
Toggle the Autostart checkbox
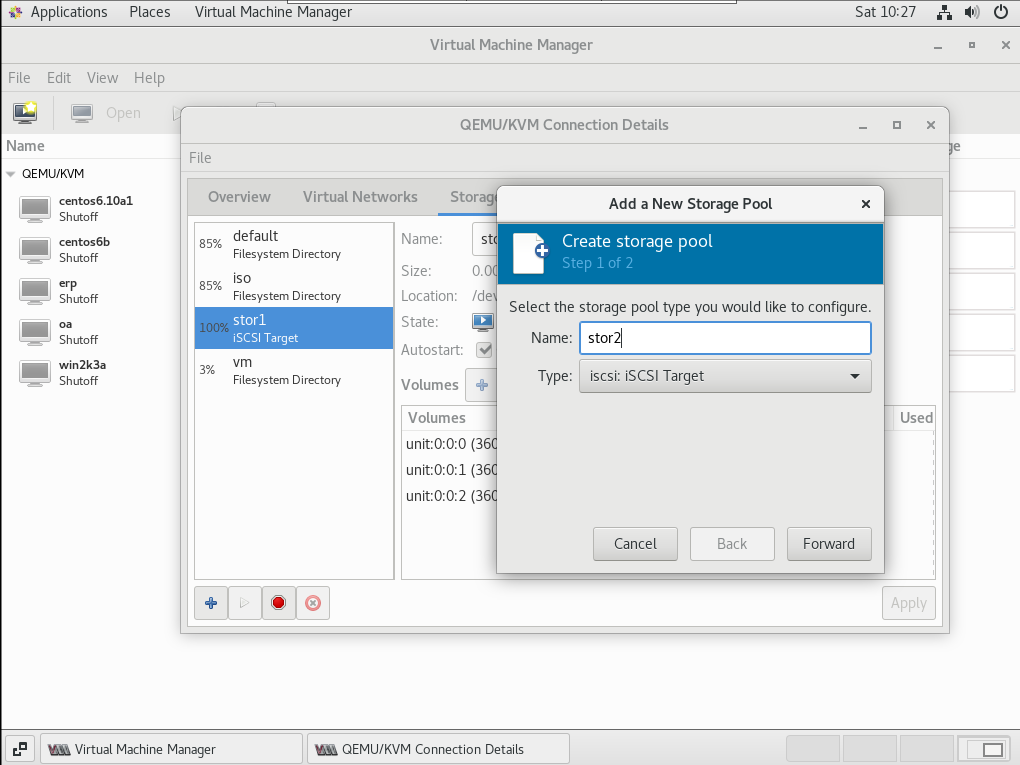484,350
